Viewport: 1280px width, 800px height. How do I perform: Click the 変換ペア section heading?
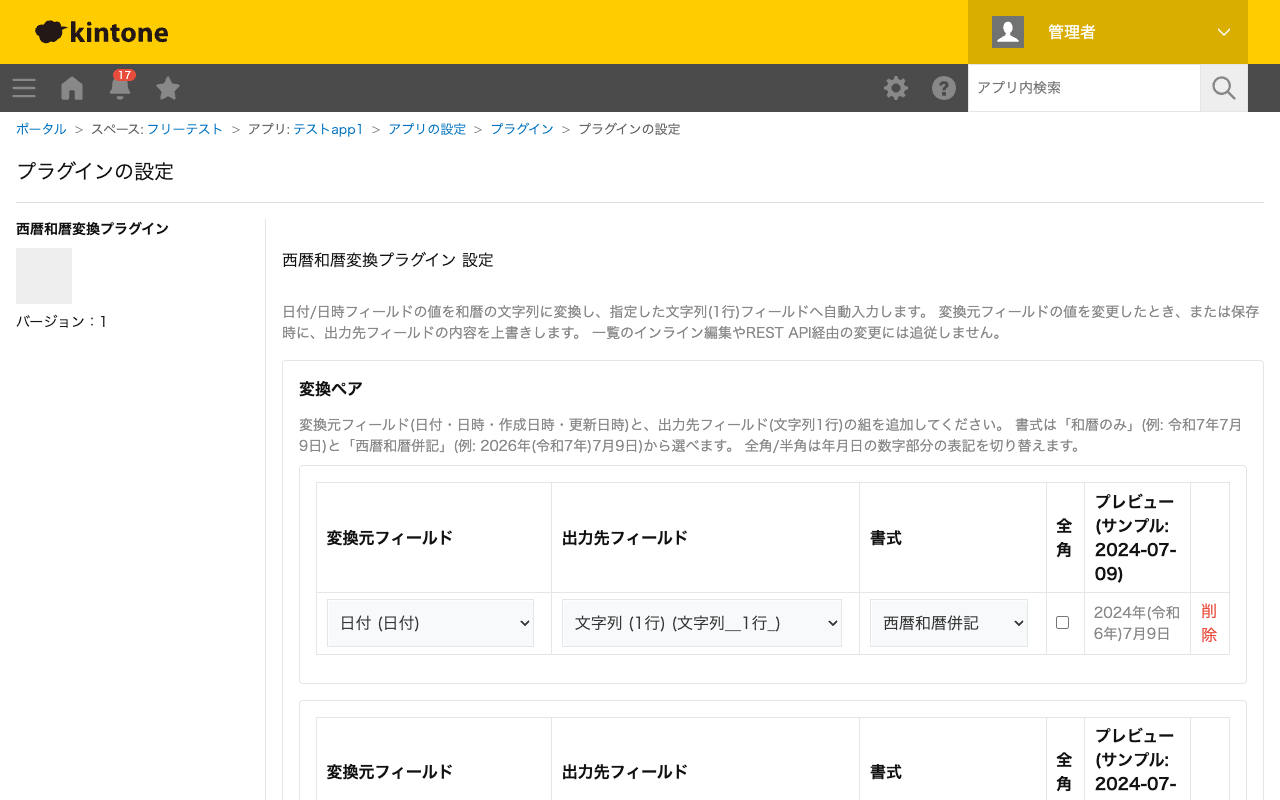(331, 389)
